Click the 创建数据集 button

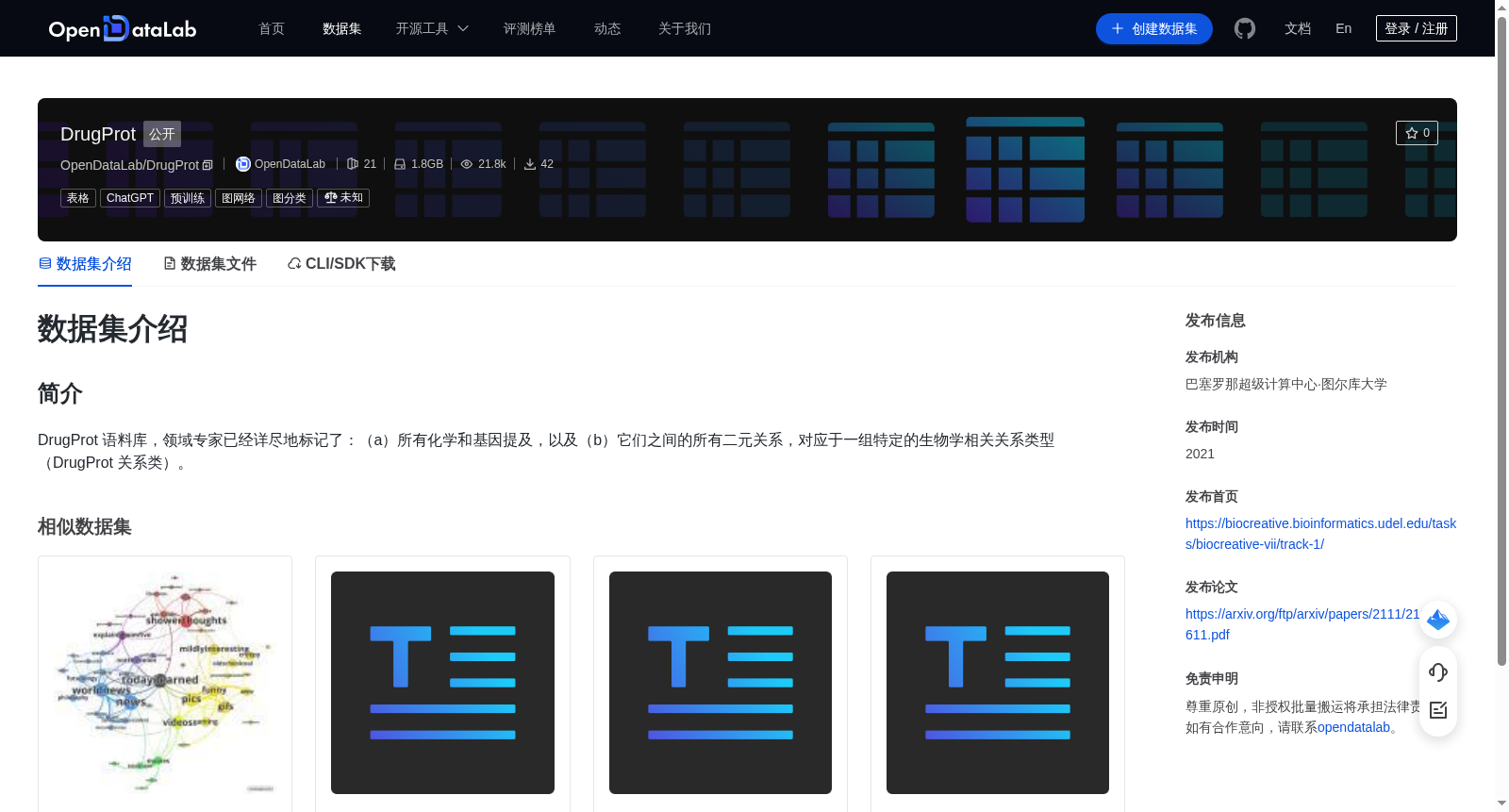[1154, 28]
